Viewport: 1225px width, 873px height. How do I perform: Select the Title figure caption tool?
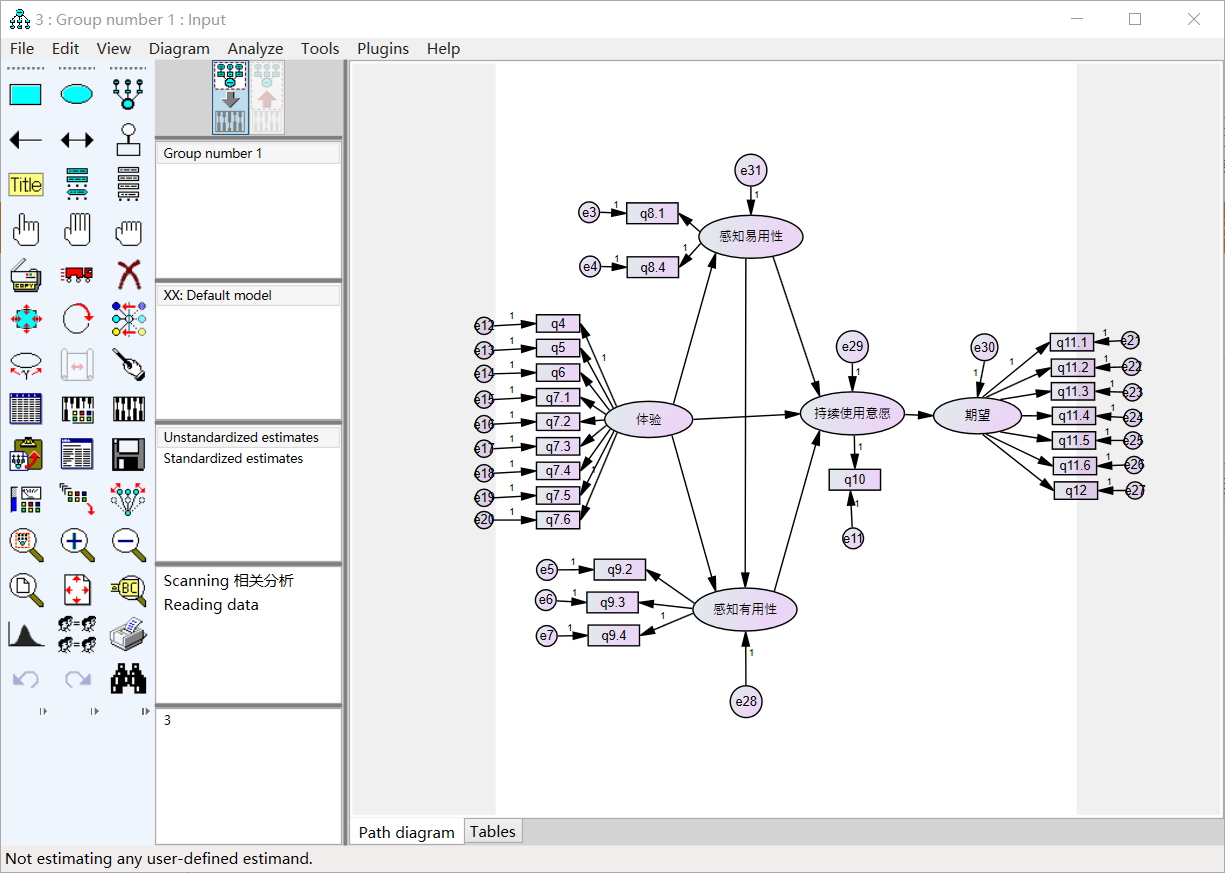point(25,185)
